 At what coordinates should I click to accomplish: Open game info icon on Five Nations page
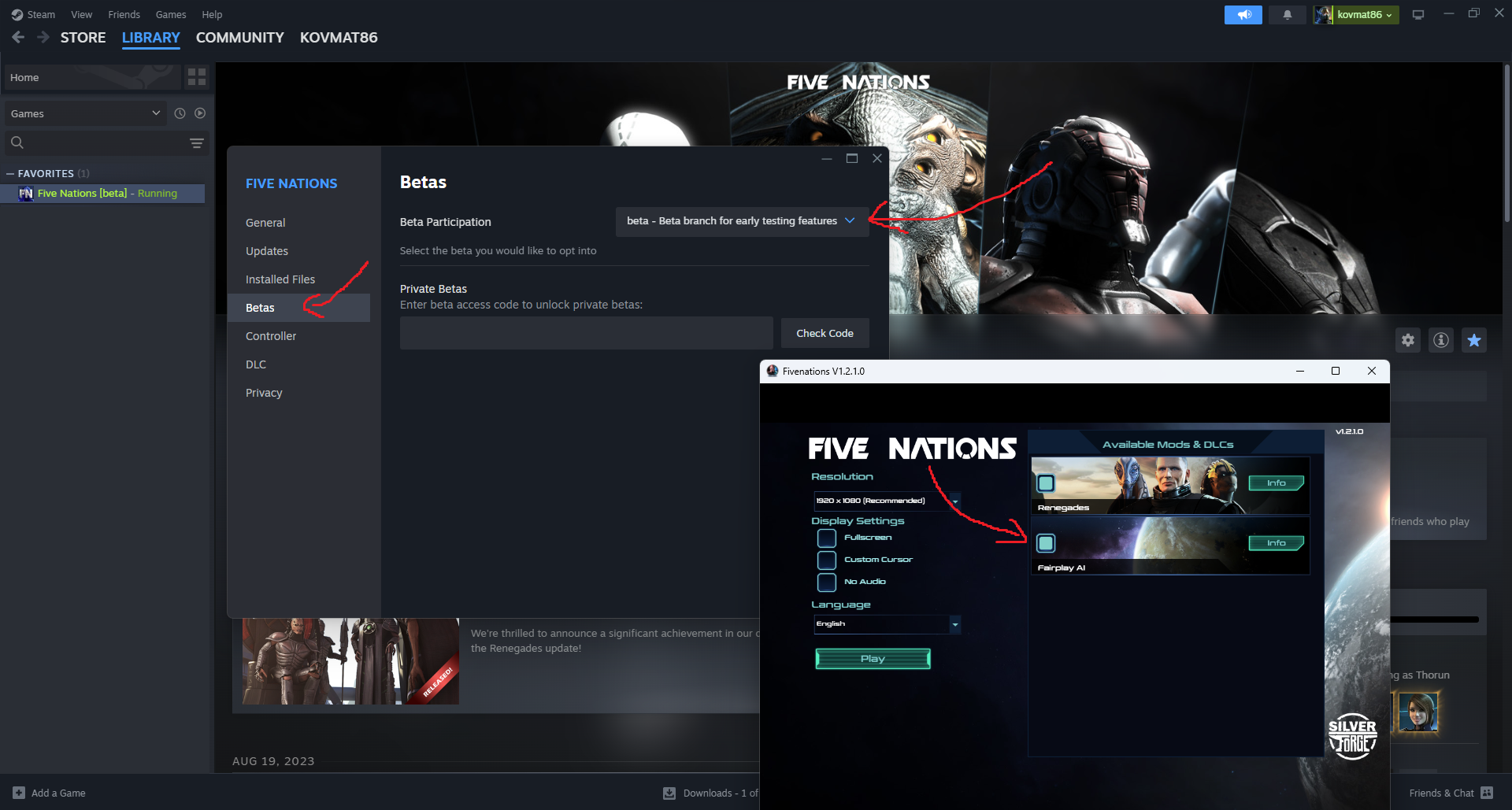point(1441,340)
